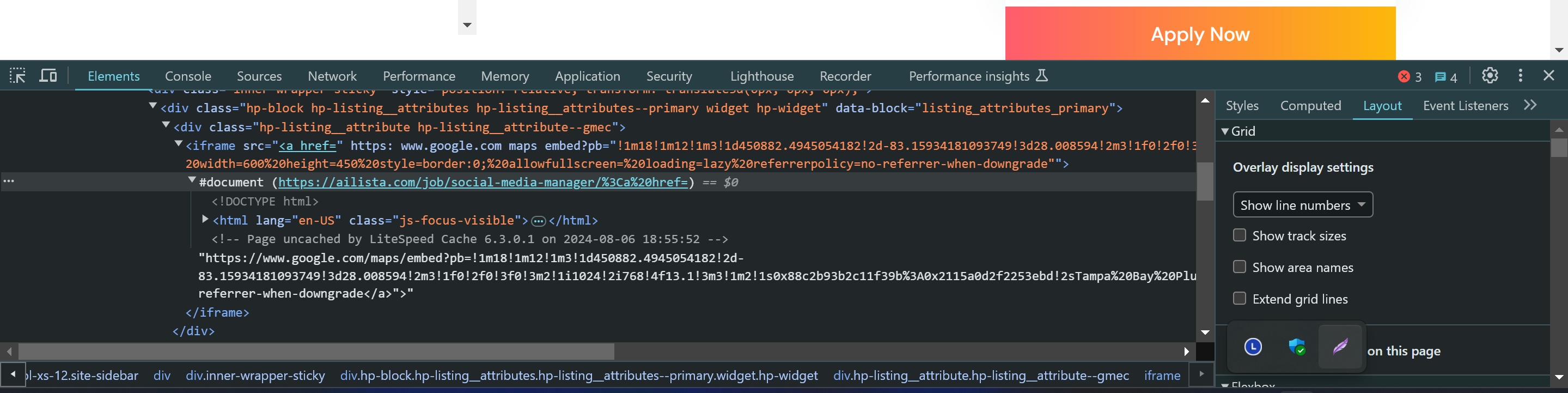Open the errors count badge showing 3
This screenshot has height=393, width=1568.
(1410, 77)
